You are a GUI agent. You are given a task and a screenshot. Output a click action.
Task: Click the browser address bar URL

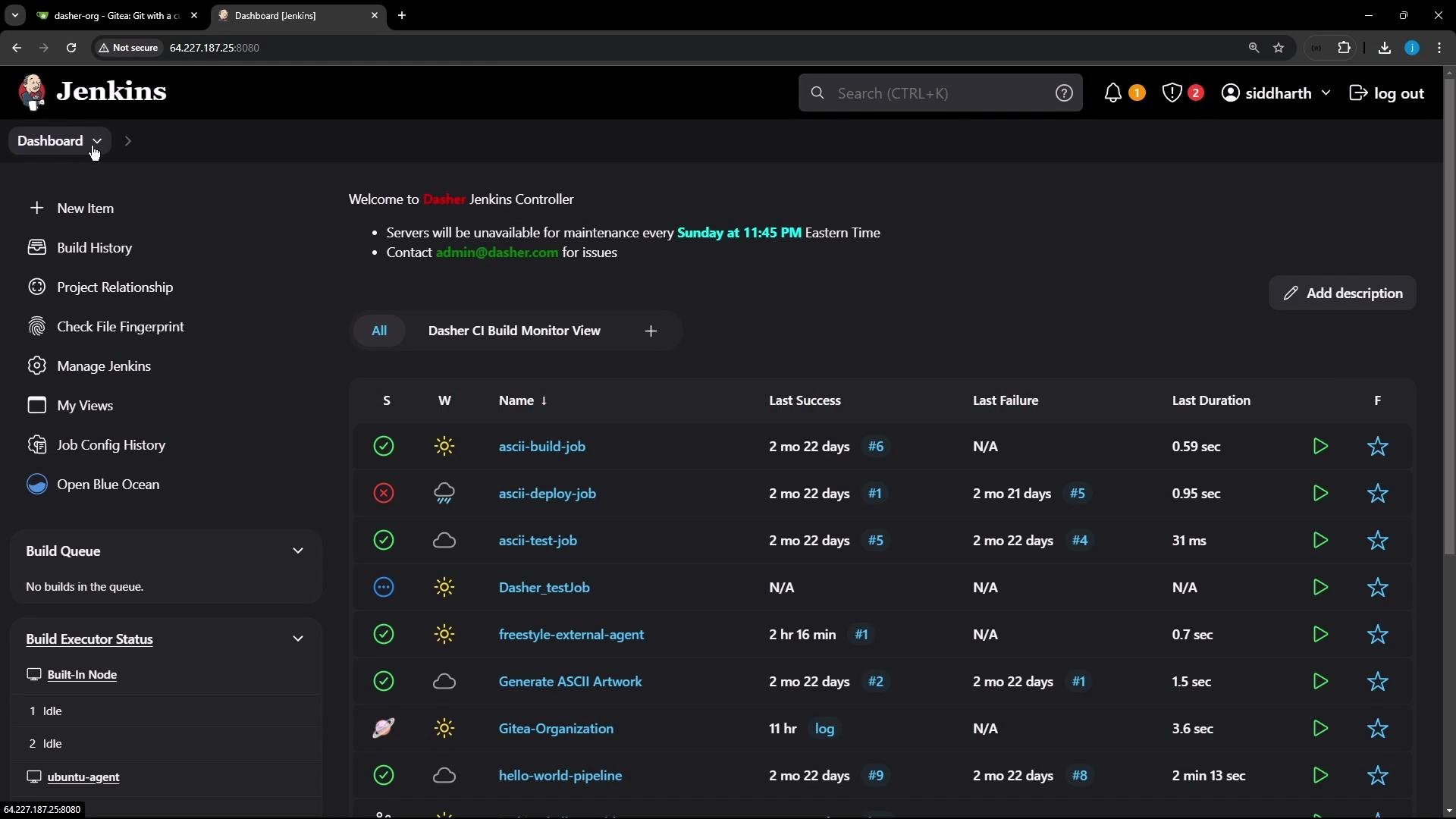point(215,48)
